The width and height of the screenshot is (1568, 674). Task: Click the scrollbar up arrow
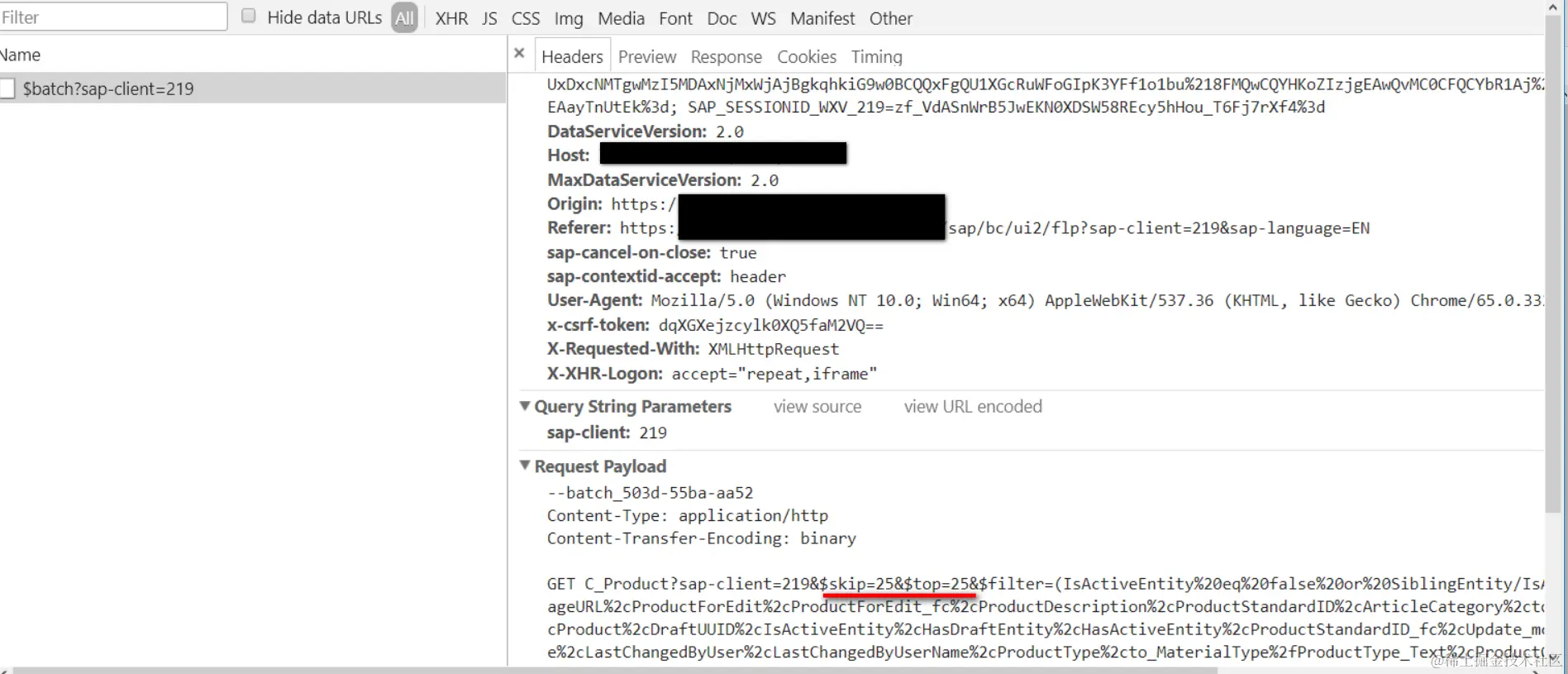pos(1554,7)
